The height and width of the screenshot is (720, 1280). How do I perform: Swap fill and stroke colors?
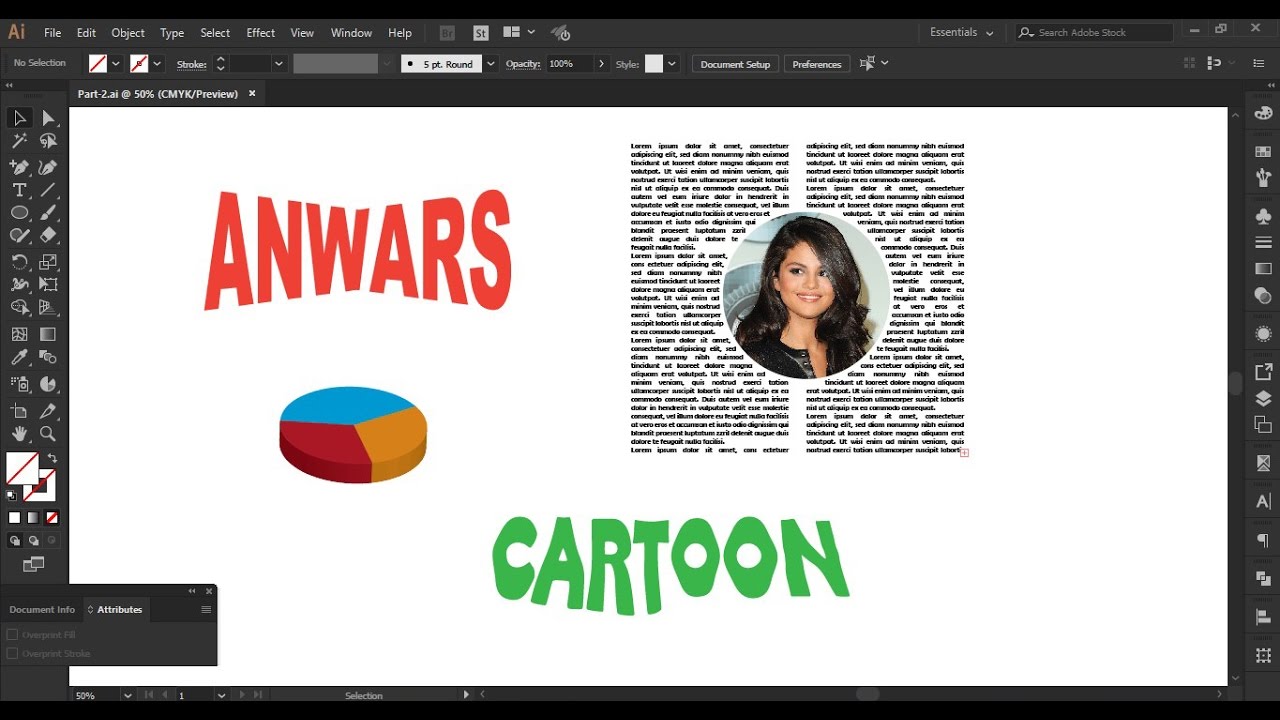point(52,458)
